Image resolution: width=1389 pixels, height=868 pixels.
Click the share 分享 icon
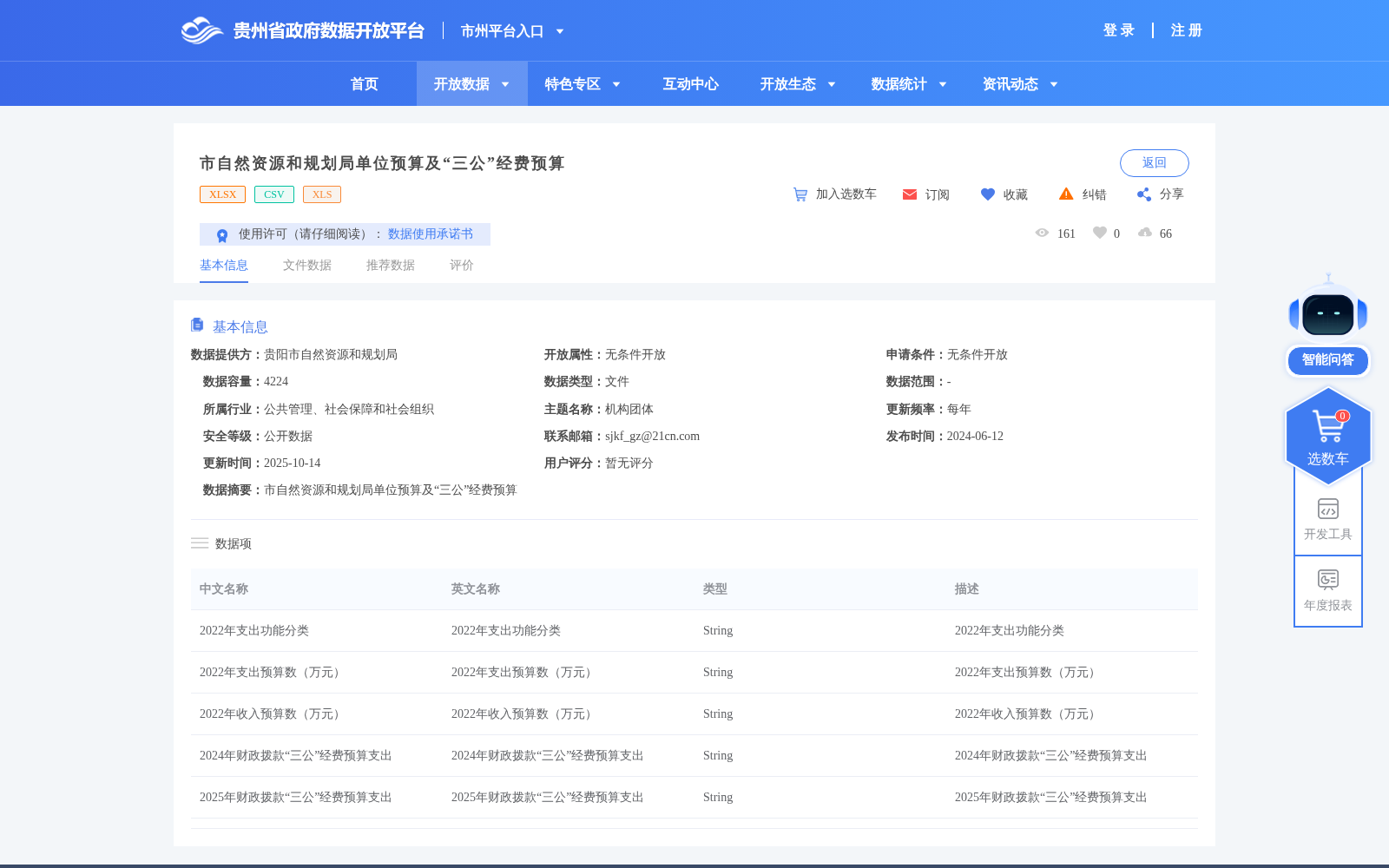pyautogui.click(x=1144, y=194)
